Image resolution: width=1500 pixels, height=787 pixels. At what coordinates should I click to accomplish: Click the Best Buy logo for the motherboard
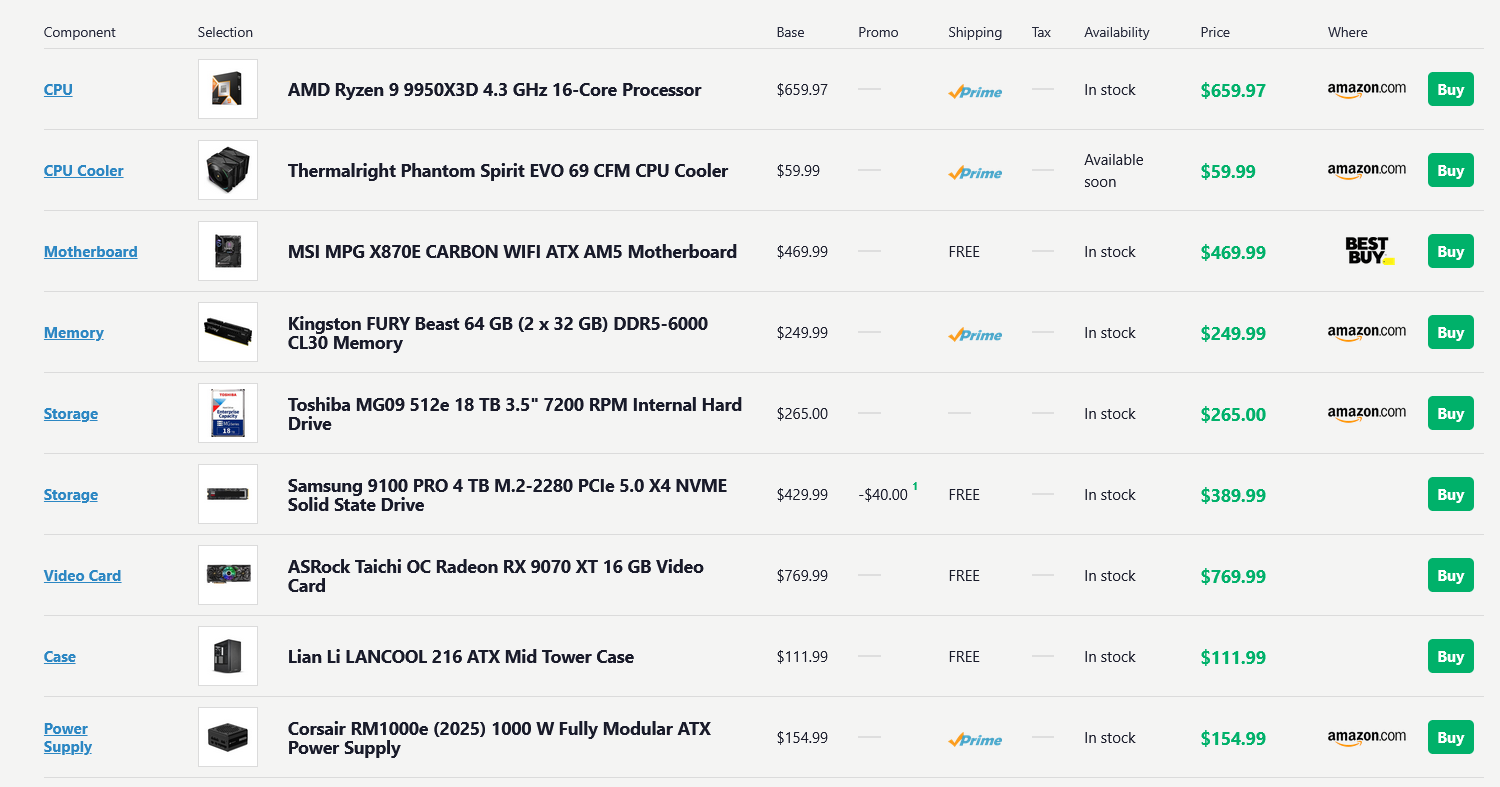(1369, 251)
